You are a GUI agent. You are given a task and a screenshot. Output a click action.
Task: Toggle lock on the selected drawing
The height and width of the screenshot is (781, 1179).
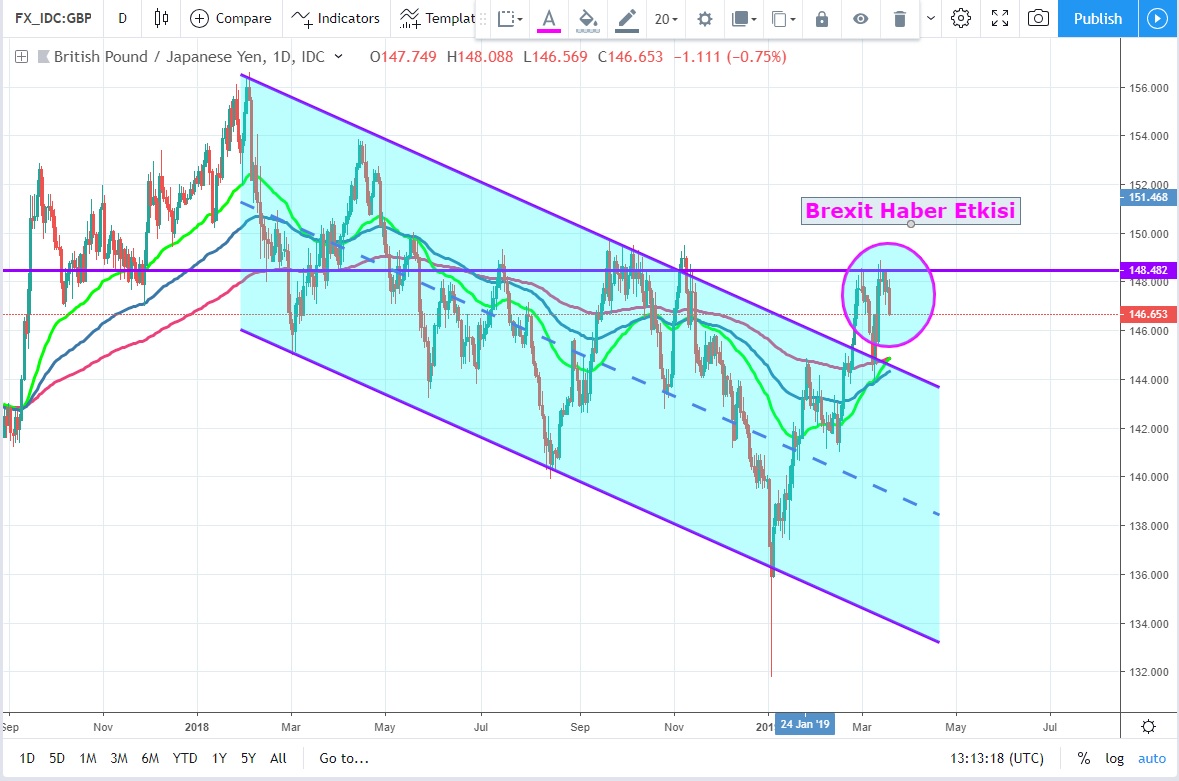[822, 19]
